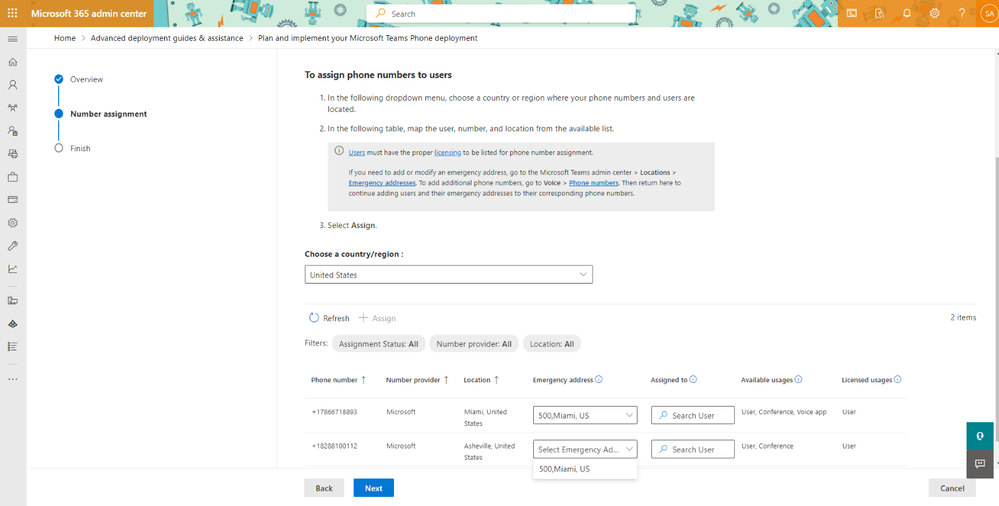Click Licensed usages info icon
The width and height of the screenshot is (999, 506).
(898, 379)
